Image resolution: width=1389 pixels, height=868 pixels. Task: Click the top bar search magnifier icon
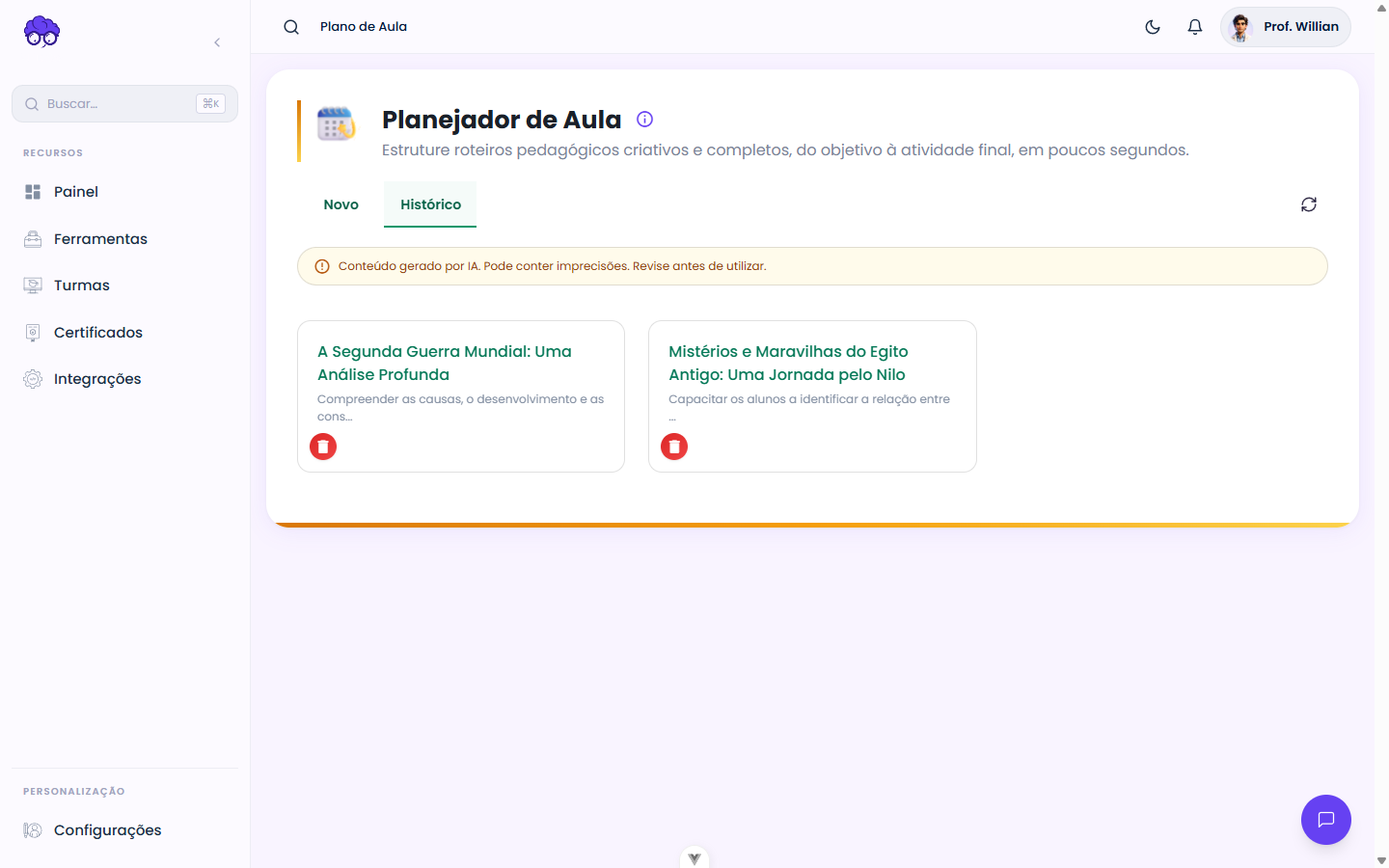click(291, 27)
